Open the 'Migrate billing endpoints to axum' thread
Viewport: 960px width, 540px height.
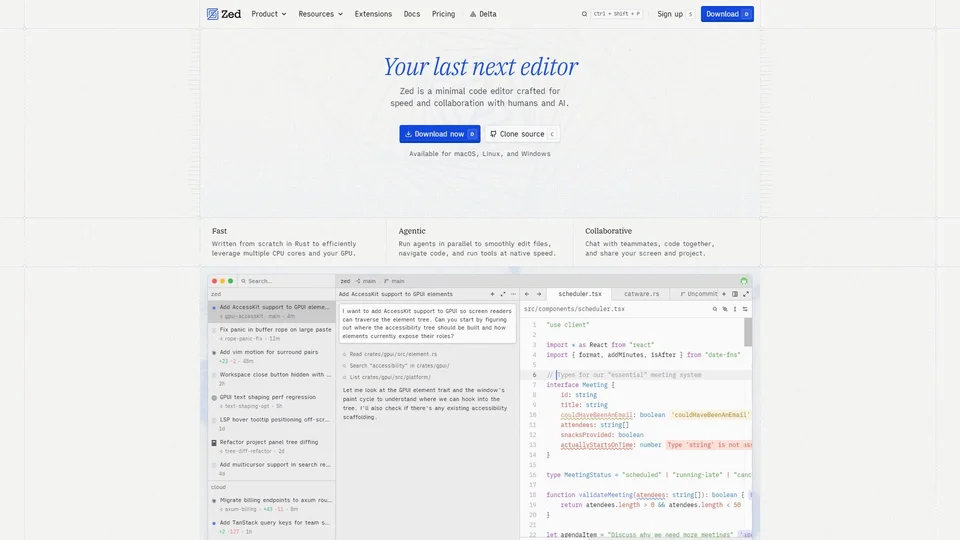[272, 504]
